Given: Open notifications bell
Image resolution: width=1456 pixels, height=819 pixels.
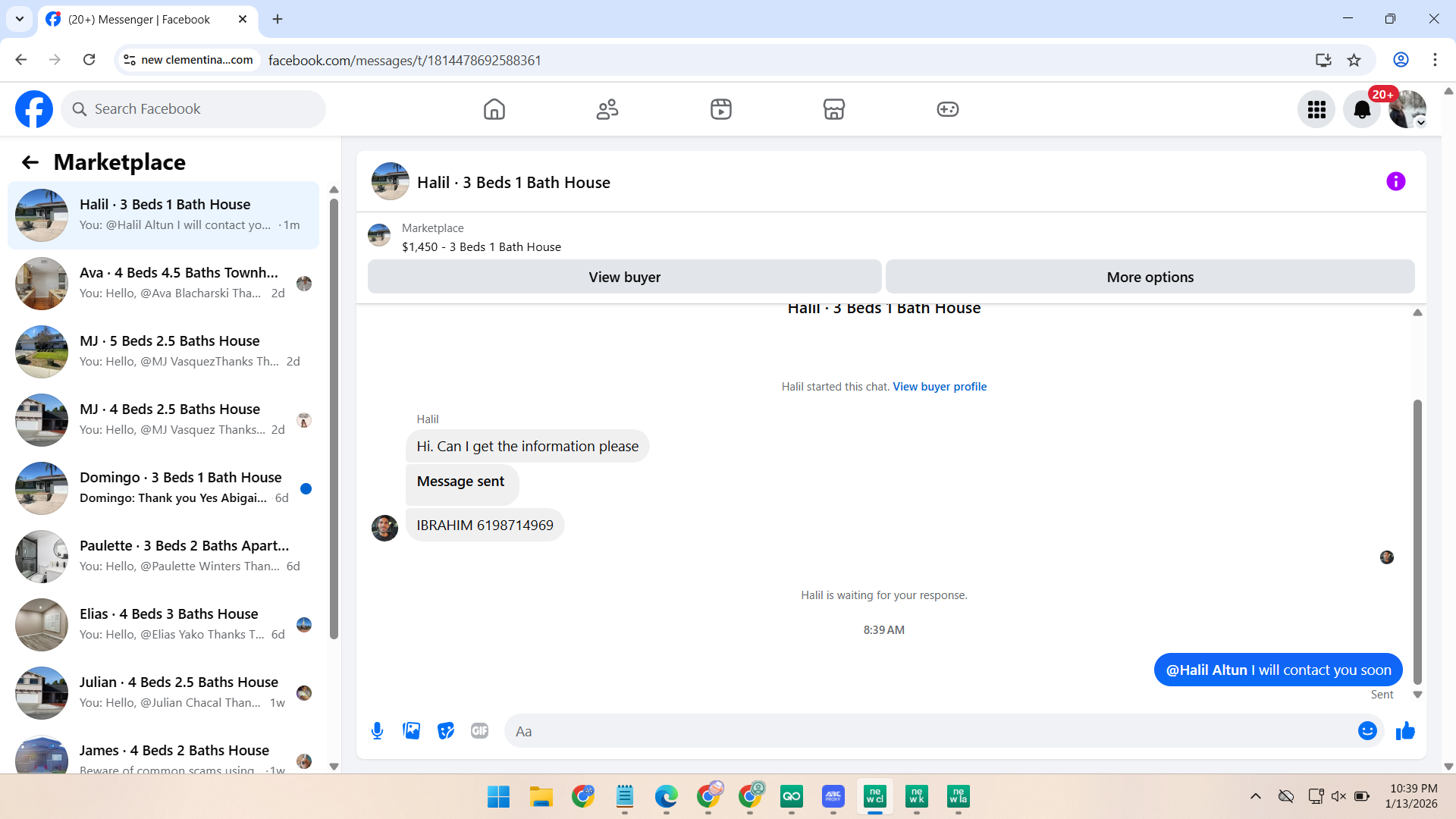Looking at the screenshot, I should pos(1362,110).
